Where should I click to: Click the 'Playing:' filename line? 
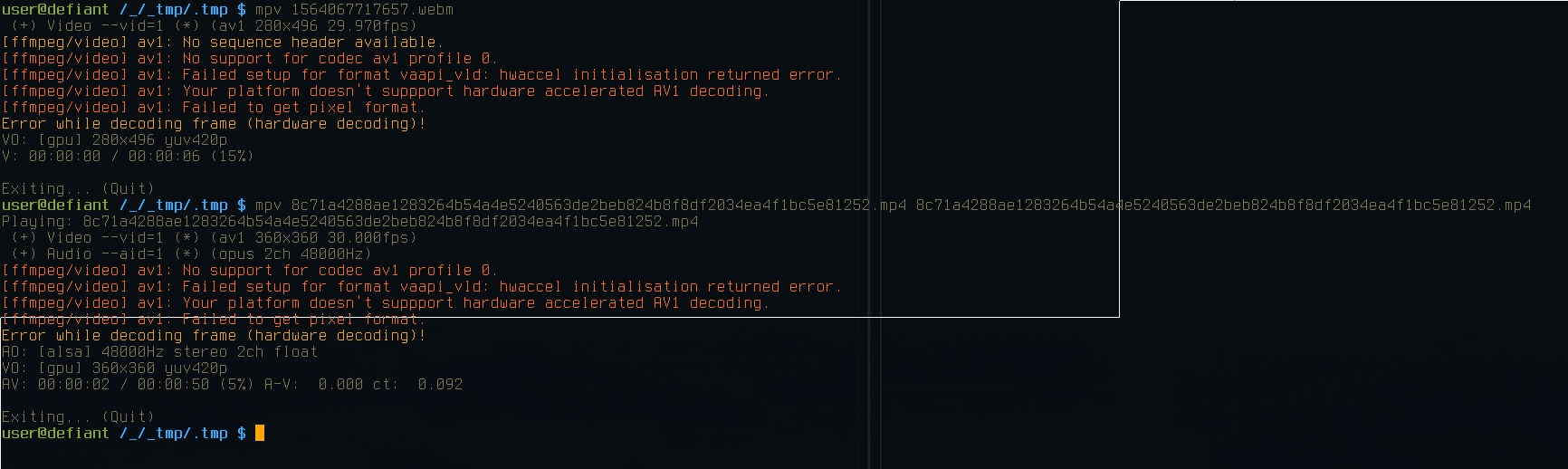pyautogui.click(x=350, y=221)
